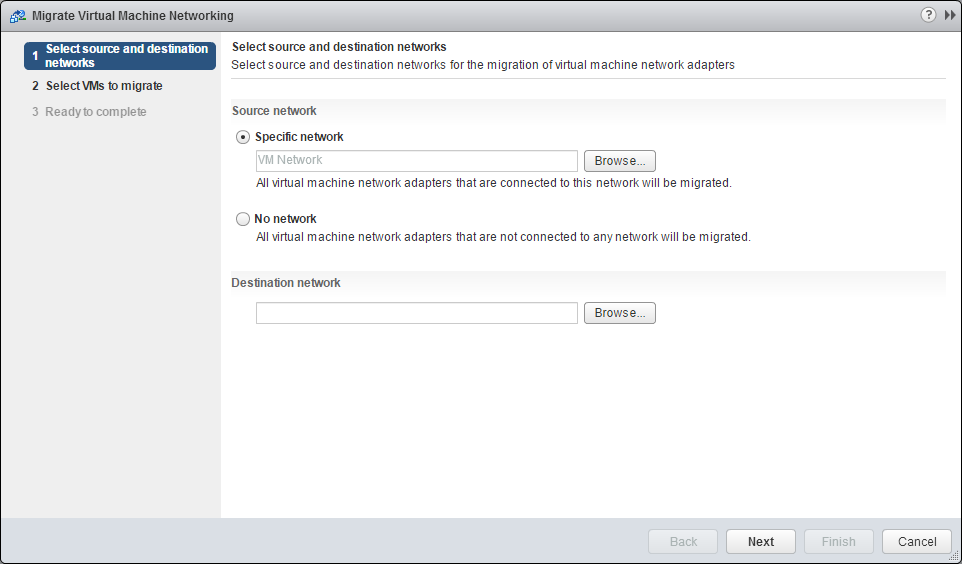This screenshot has height=564, width=962.
Task: Click the double-arrow collapse wizard icon
Action: tap(950, 15)
